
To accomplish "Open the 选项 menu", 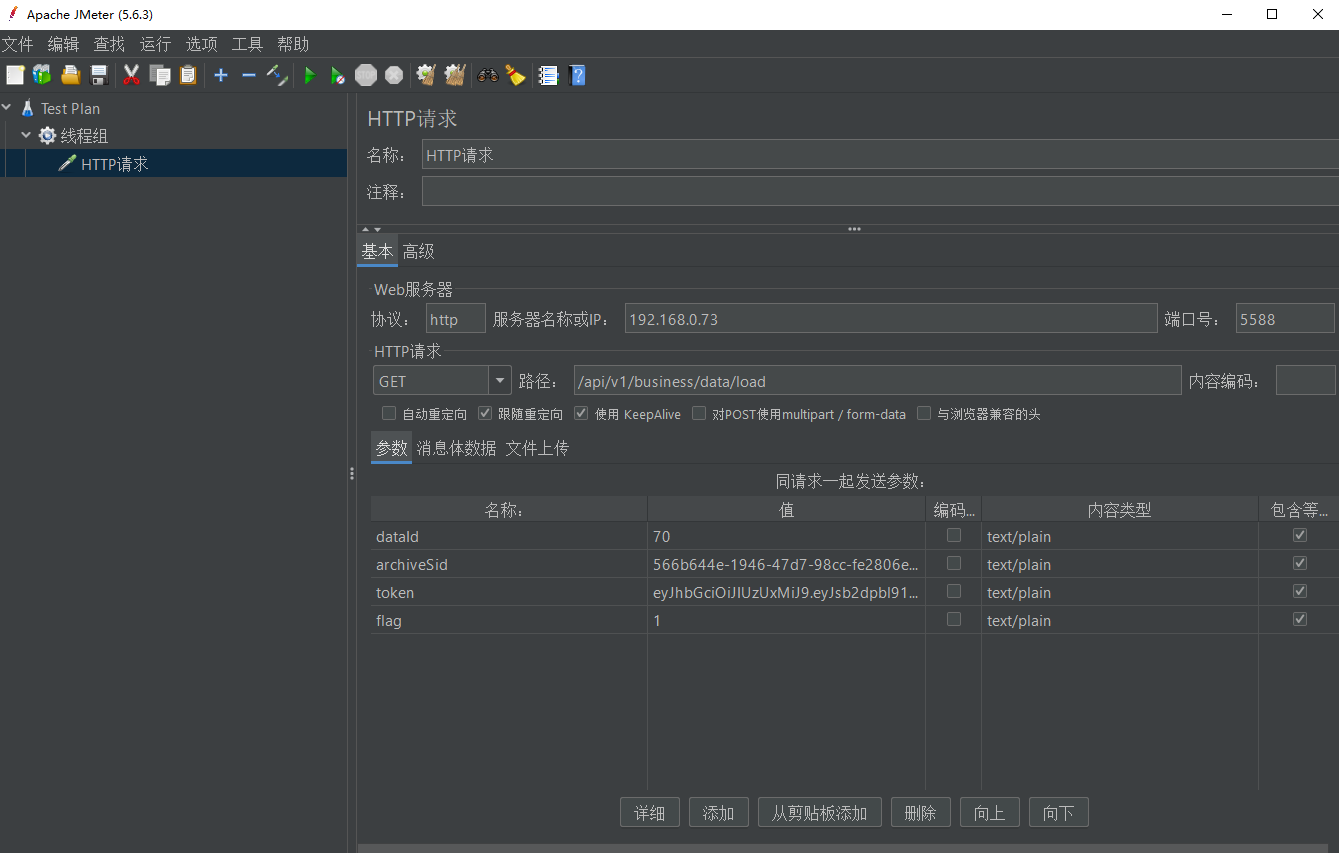I will click(x=201, y=44).
